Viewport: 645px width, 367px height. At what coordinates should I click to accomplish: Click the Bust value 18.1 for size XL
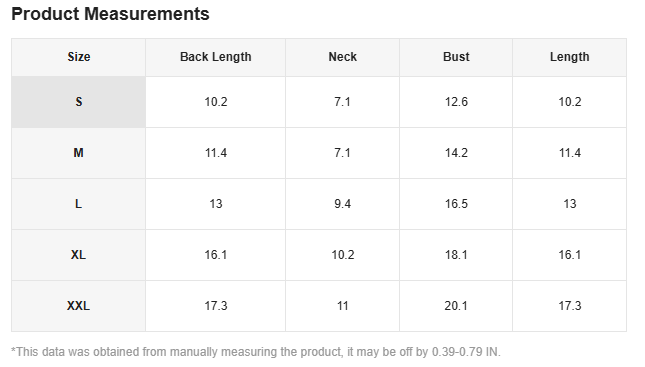tap(456, 255)
